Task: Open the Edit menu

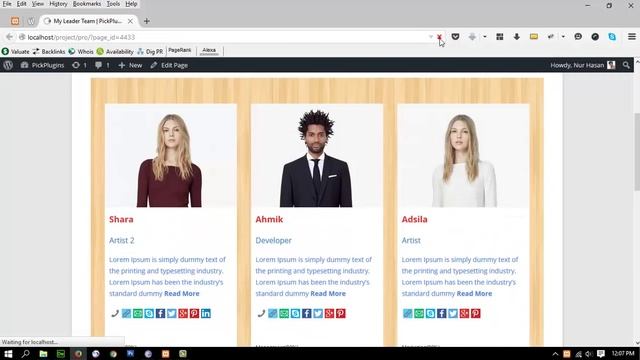Action: tap(21, 4)
